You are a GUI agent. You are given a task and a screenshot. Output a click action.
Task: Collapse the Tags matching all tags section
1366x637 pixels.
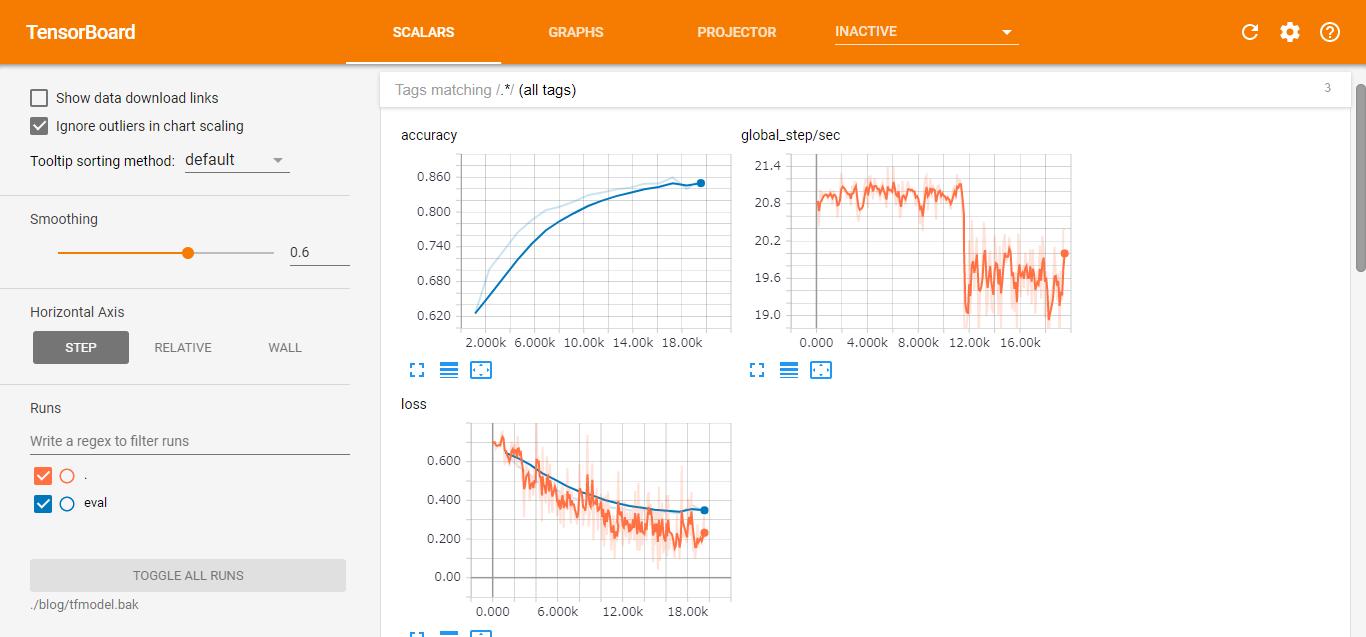(860, 90)
